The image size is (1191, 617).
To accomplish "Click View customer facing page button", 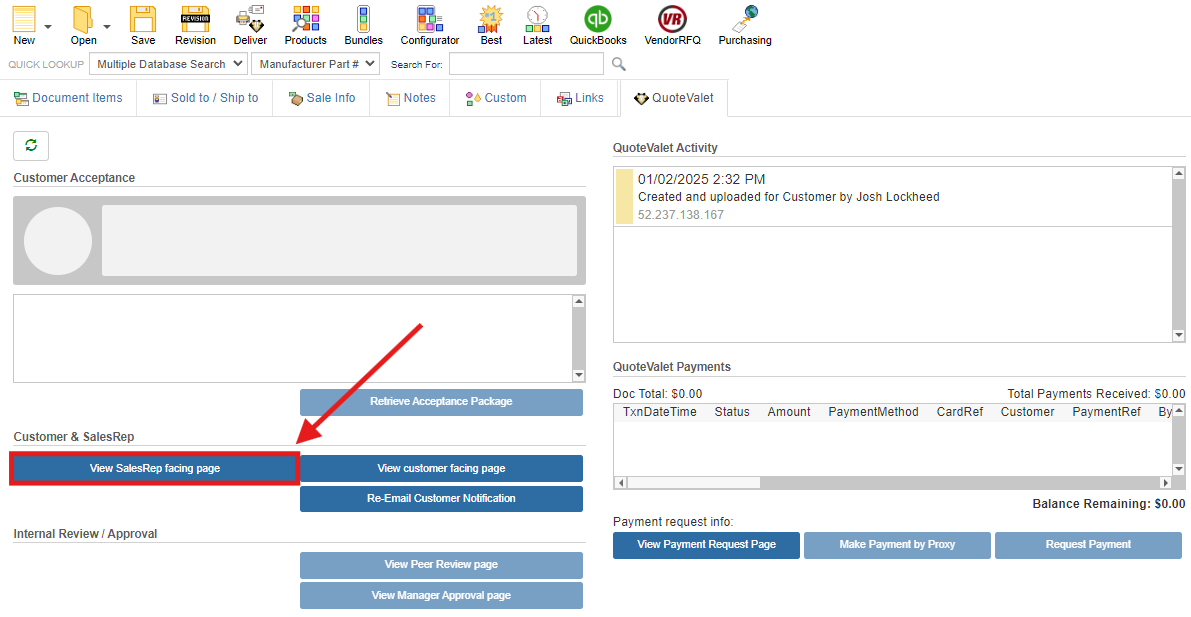I will 441,468.
